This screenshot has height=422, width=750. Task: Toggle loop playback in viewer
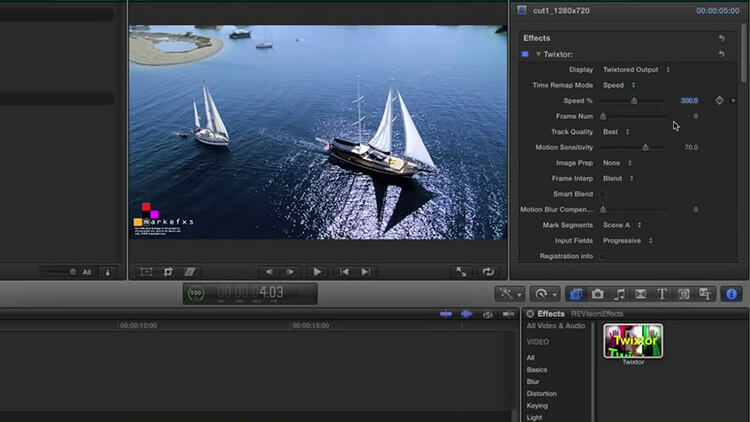pos(488,272)
